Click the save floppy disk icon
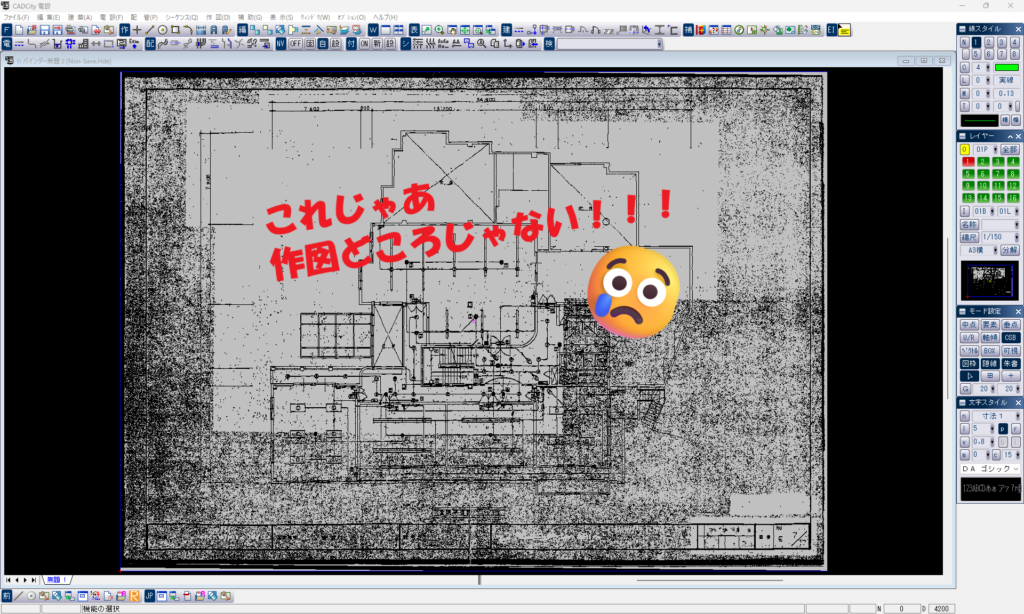Viewport: 1024px width, 614px height. (x=45, y=30)
